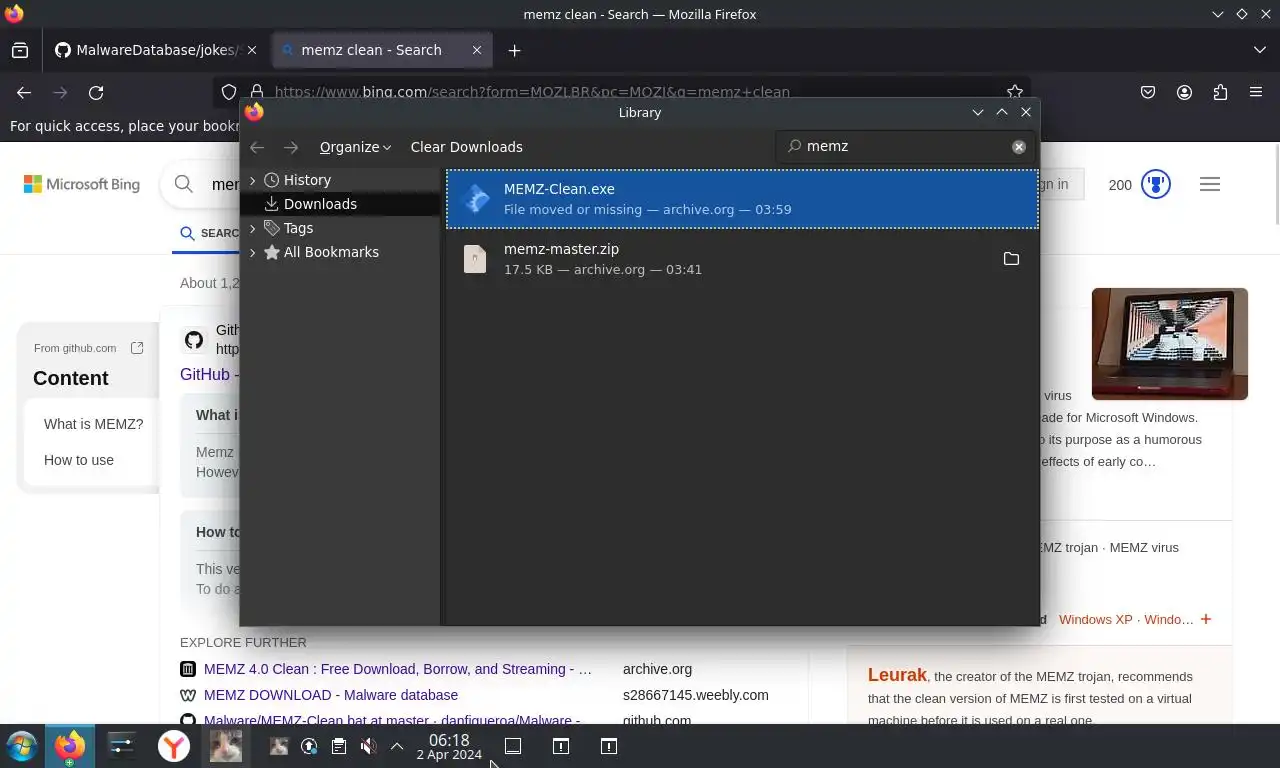The image size is (1280, 768).
Task: Close the memz clean - Search tab
Action: (x=477, y=50)
